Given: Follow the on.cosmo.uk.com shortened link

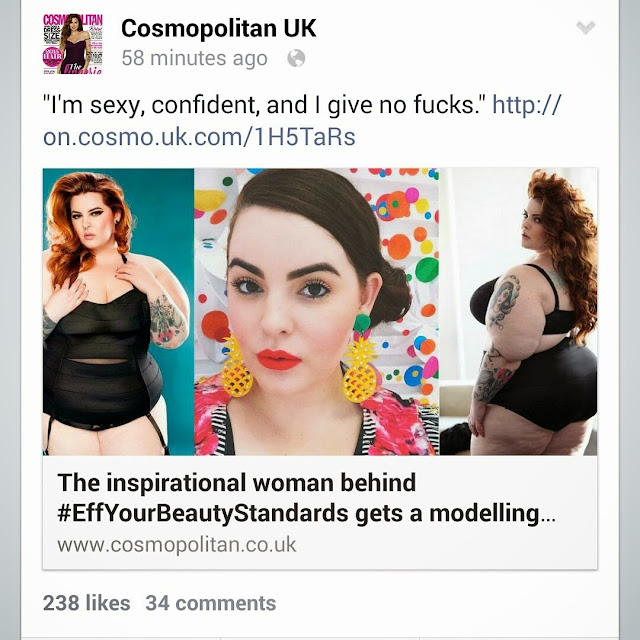Looking at the screenshot, I should [302, 120].
